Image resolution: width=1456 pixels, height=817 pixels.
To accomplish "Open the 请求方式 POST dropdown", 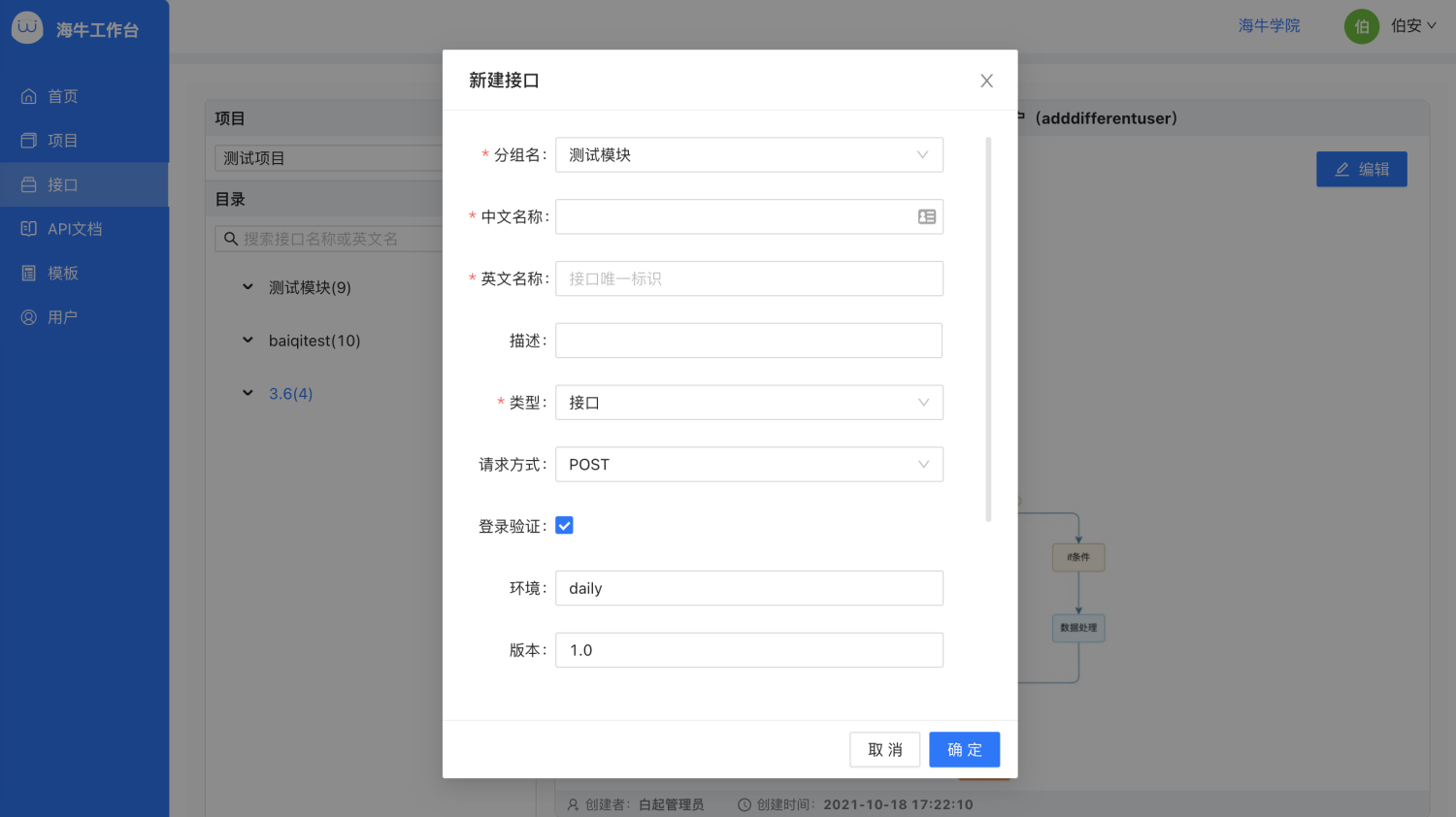I will [749, 465].
